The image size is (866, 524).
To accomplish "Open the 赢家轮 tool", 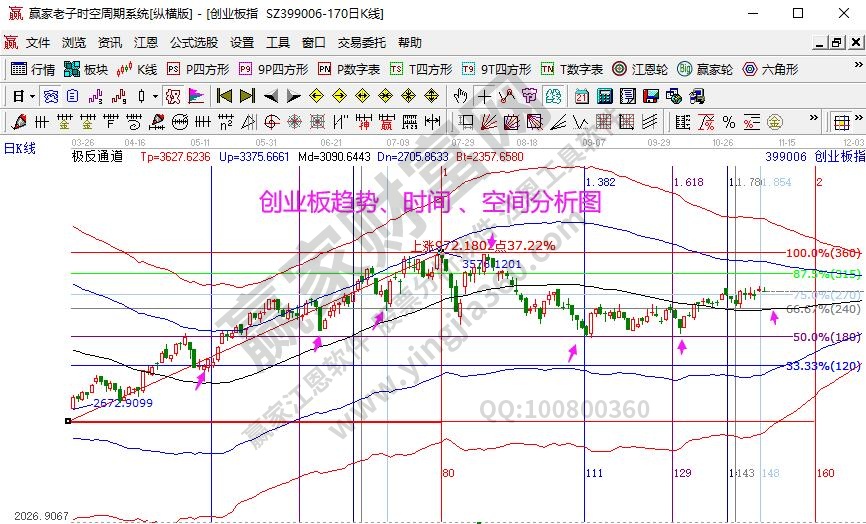I will click(705, 70).
